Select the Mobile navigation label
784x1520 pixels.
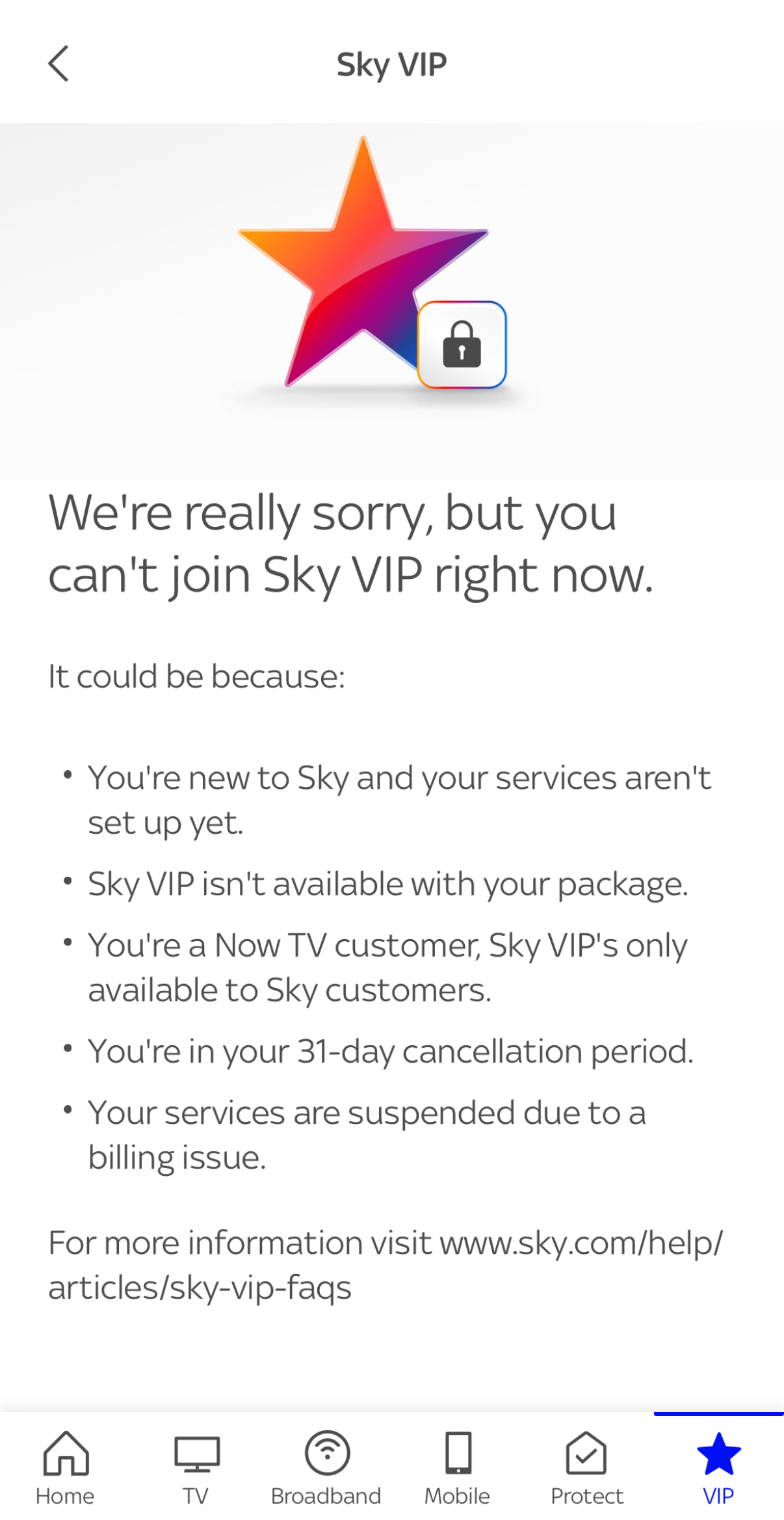coord(457,1495)
